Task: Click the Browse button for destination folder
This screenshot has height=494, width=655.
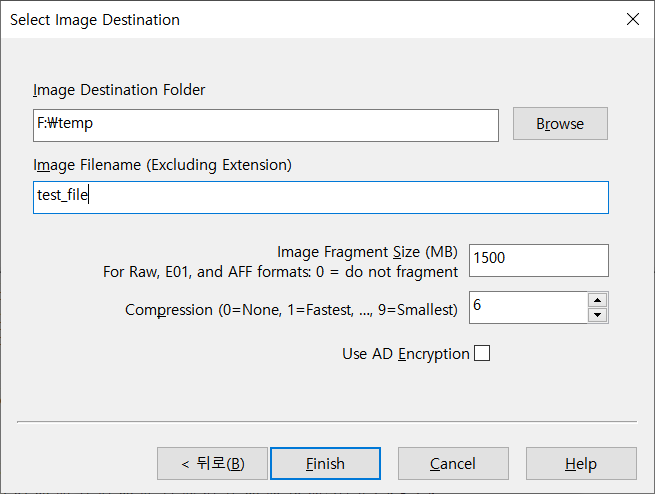Action: [x=560, y=124]
